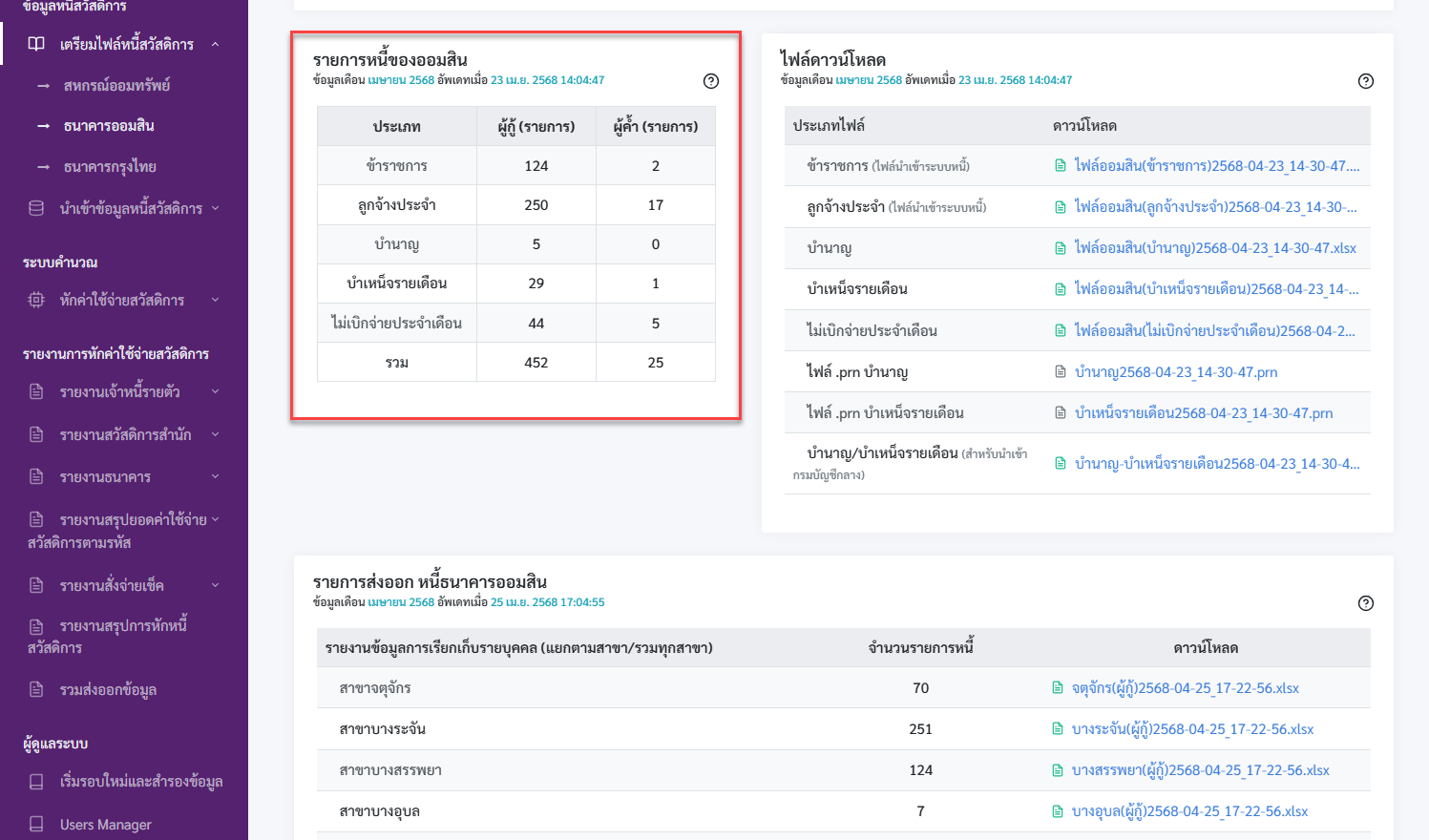The height and width of the screenshot is (840, 1429).
Task: Click file icon beside ไฟล์ออมสิน(บำเหน็จรายเดือน) xlsx
Action: coord(1061,289)
